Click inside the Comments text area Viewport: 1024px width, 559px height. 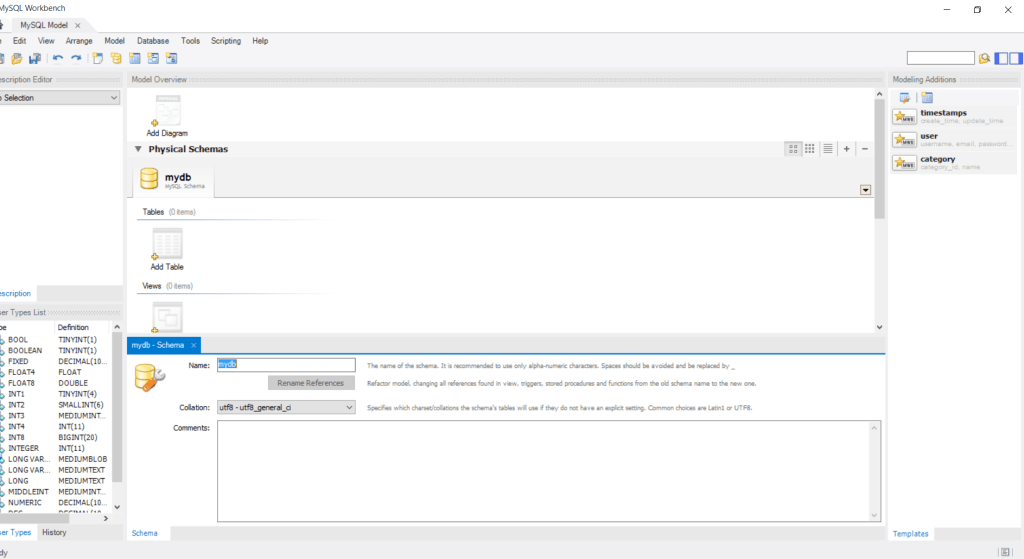pos(544,471)
